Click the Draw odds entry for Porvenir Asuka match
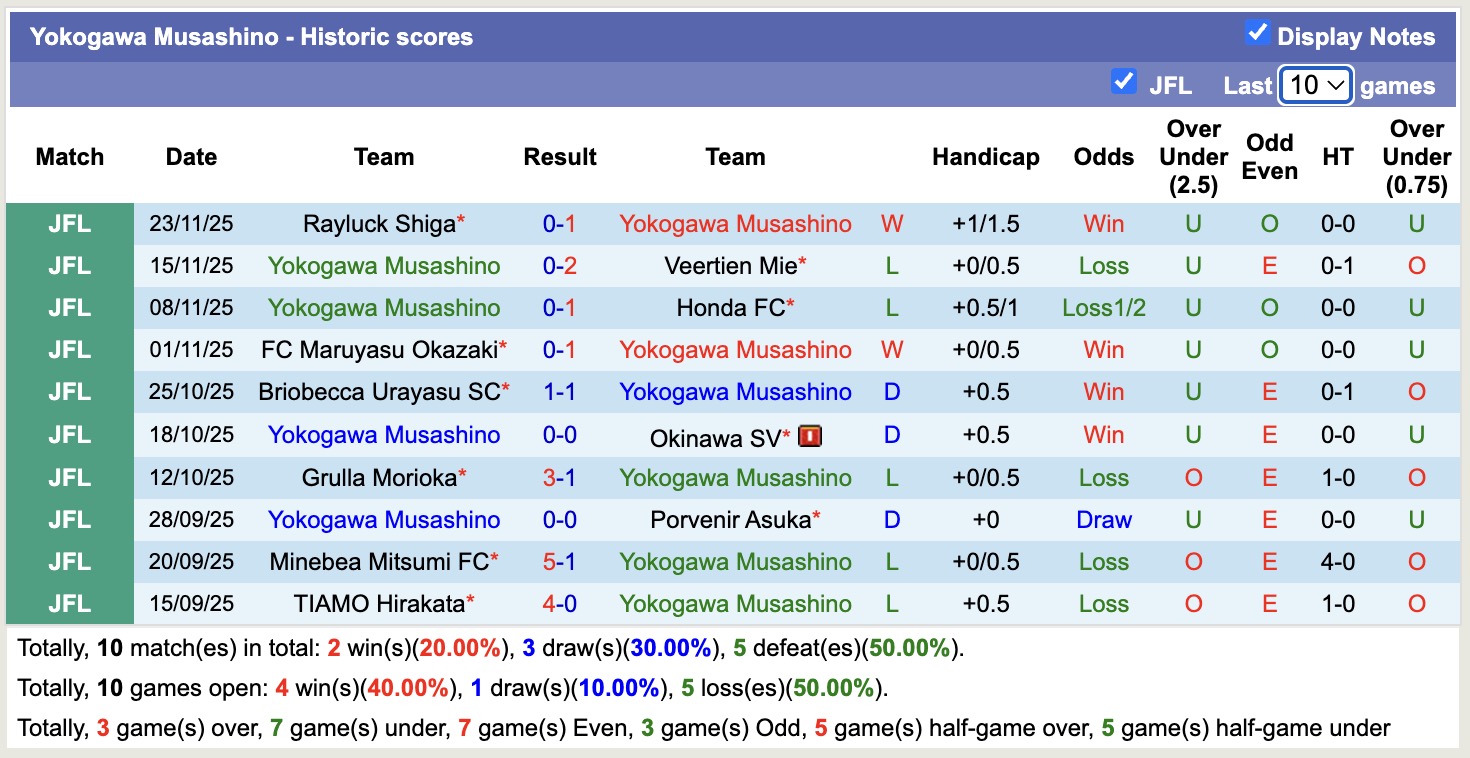This screenshot has width=1470, height=758. (1103, 519)
